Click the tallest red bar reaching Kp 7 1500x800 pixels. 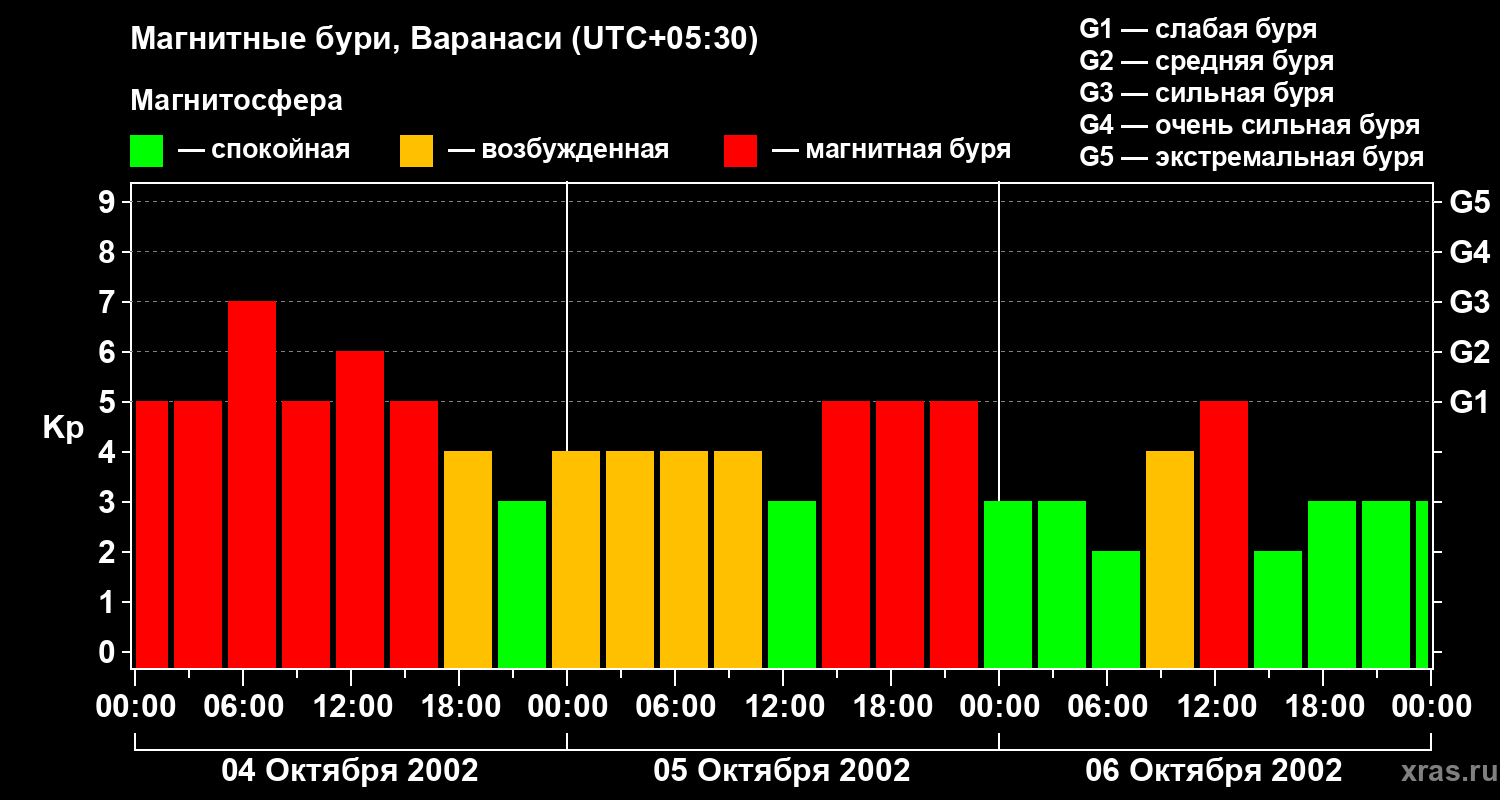pos(252,485)
